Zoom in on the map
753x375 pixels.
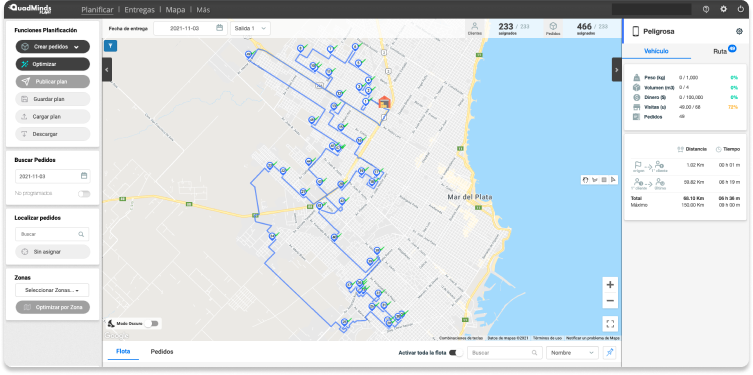click(x=610, y=285)
